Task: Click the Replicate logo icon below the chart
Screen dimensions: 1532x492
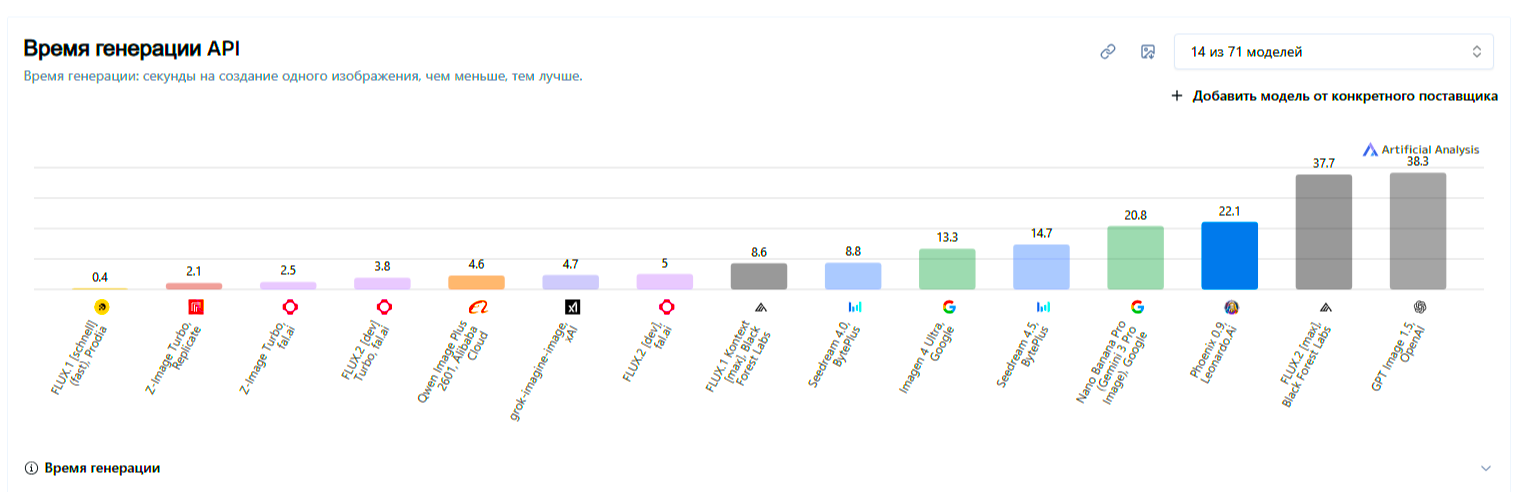Action: point(195,306)
